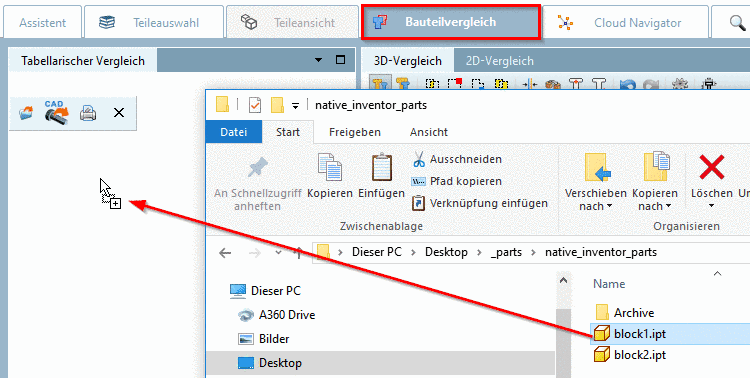
Task: Click Dieser PC in the address bar
Action: coord(377,252)
